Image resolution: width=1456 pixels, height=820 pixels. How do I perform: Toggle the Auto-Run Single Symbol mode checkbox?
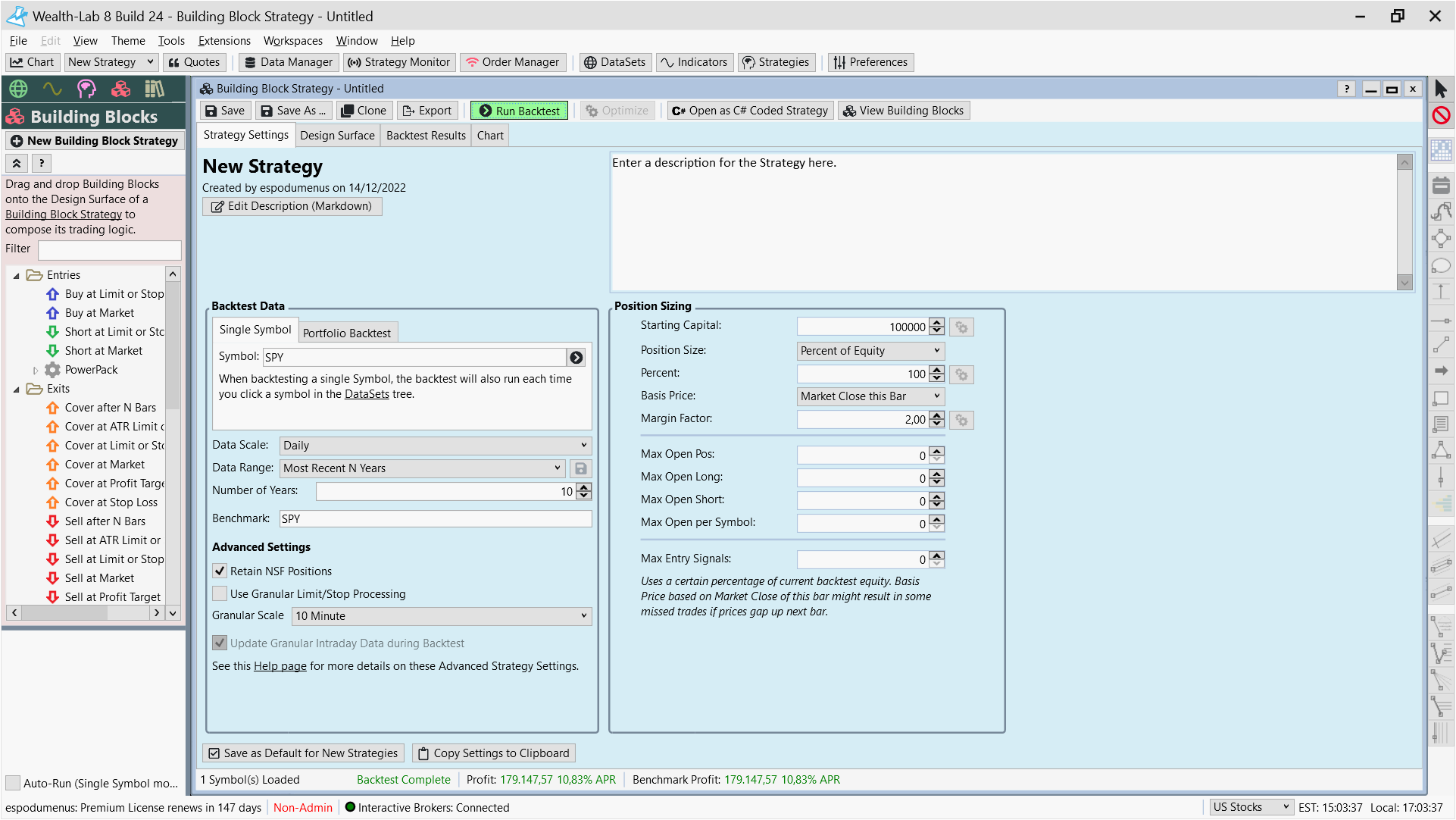(13, 783)
